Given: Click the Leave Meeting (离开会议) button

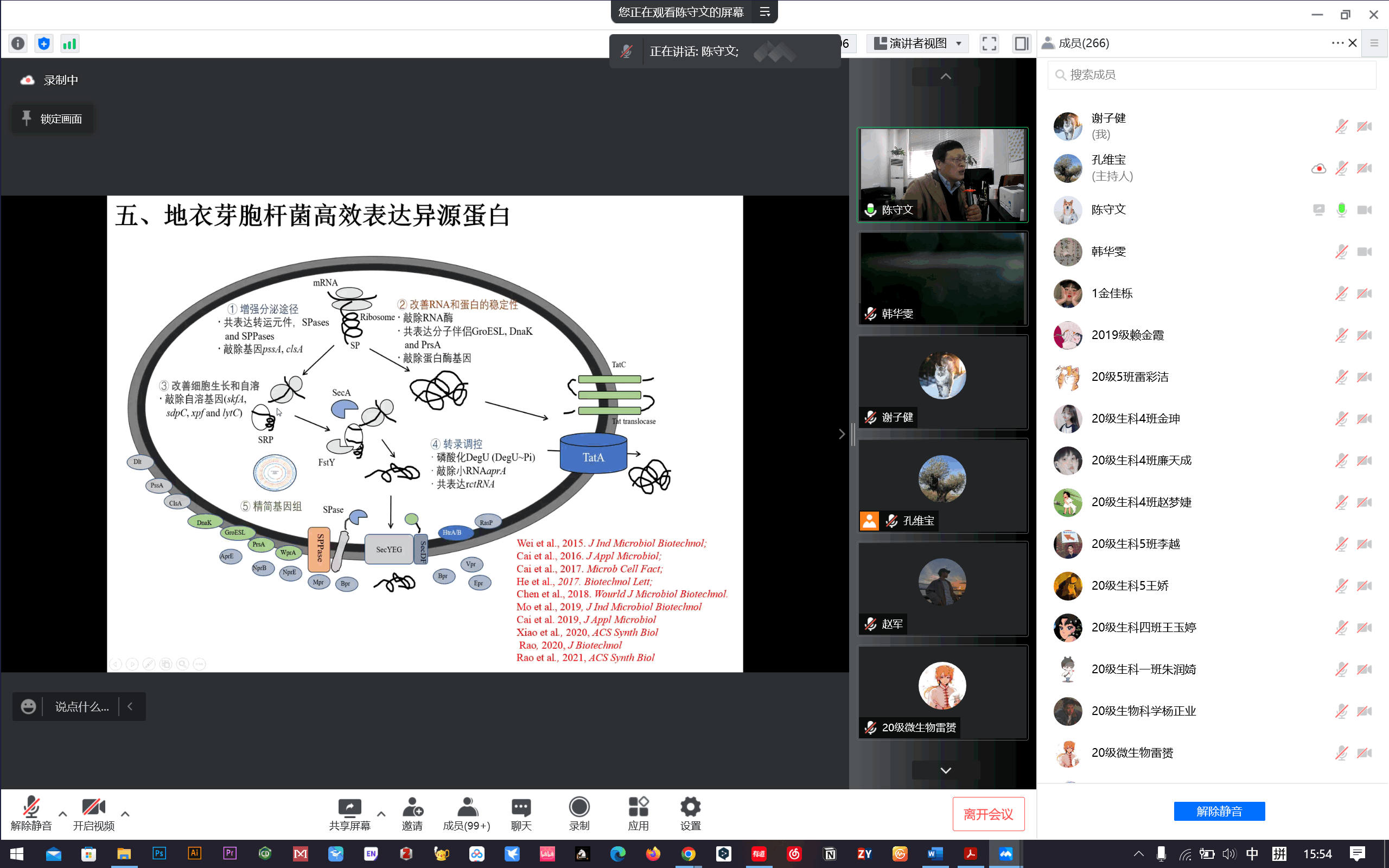Looking at the screenshot, I should point(988,813).
